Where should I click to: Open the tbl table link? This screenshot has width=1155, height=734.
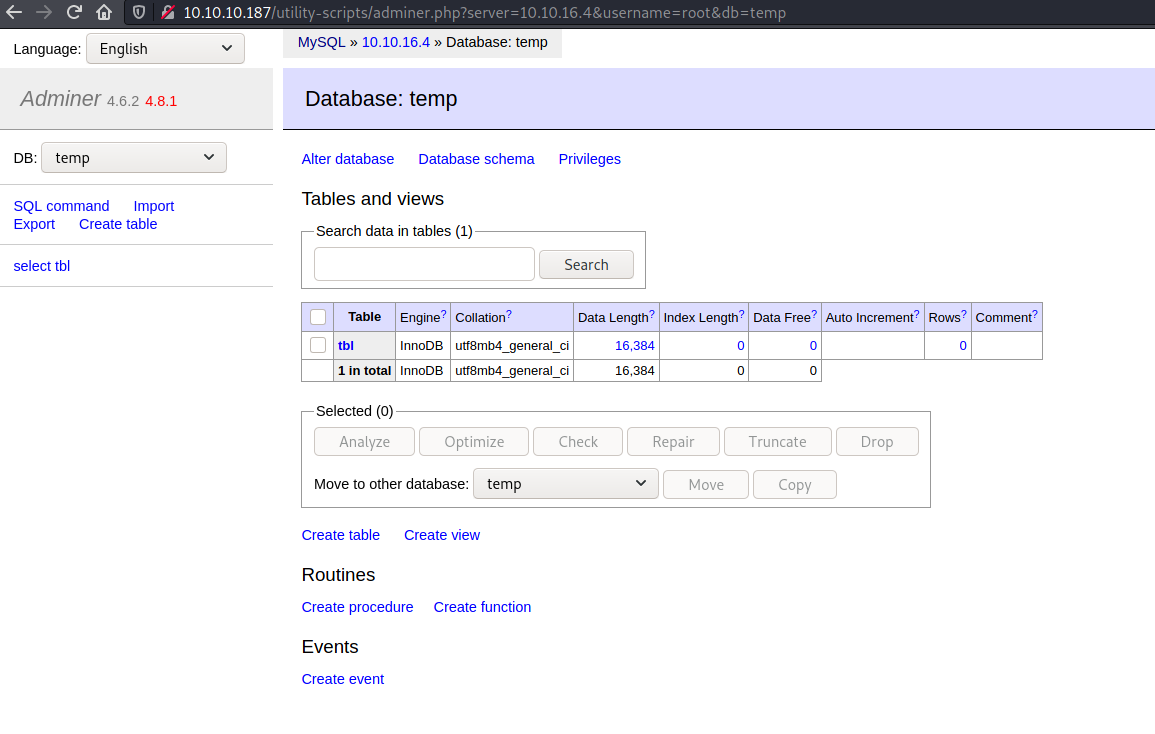pyautogui.click(x=346, y=345)
